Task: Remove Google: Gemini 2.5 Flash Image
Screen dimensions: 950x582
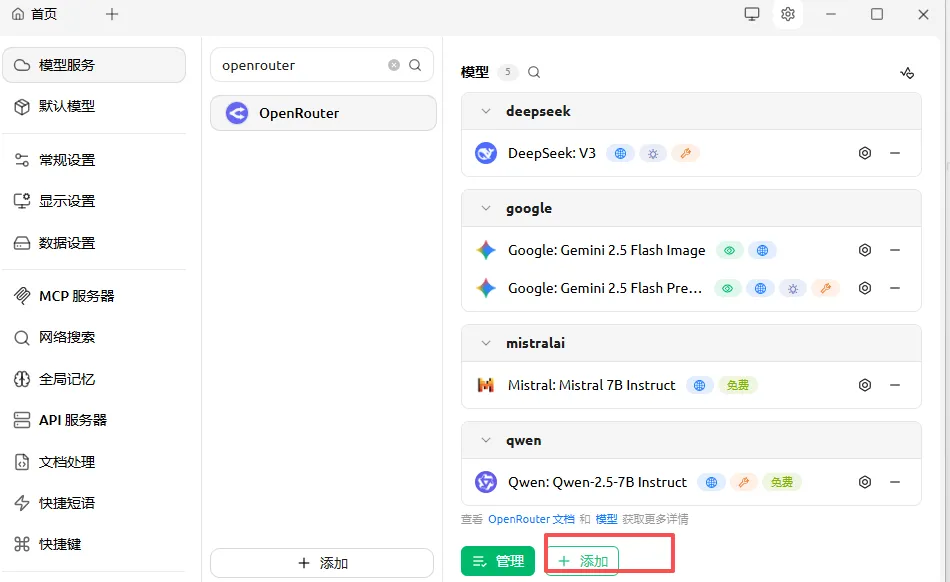Action: click(895, 250)
